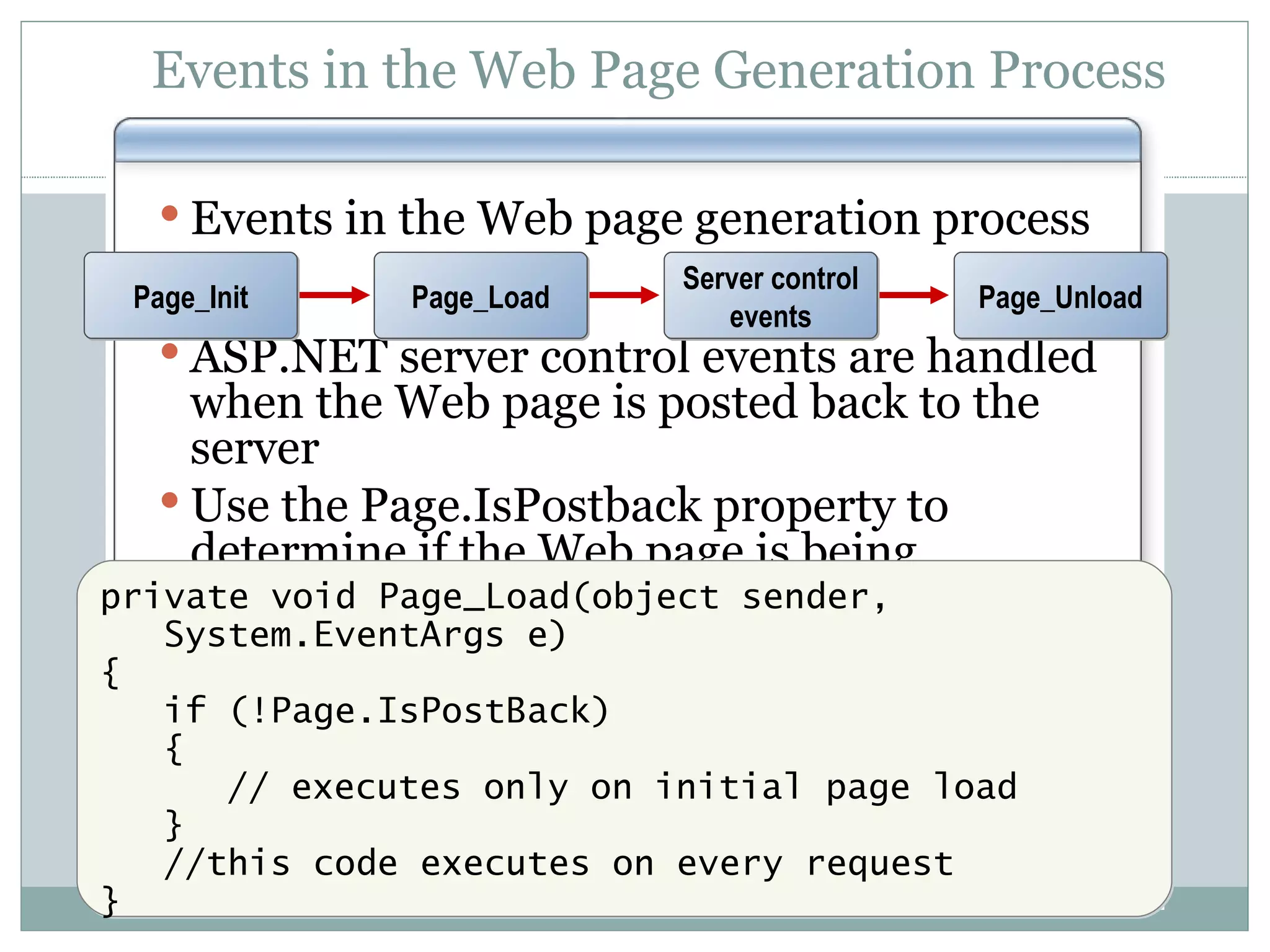Click the Page_Unload diagram box
Viewport: 1270px width, 952px height.
point(1060,296)
